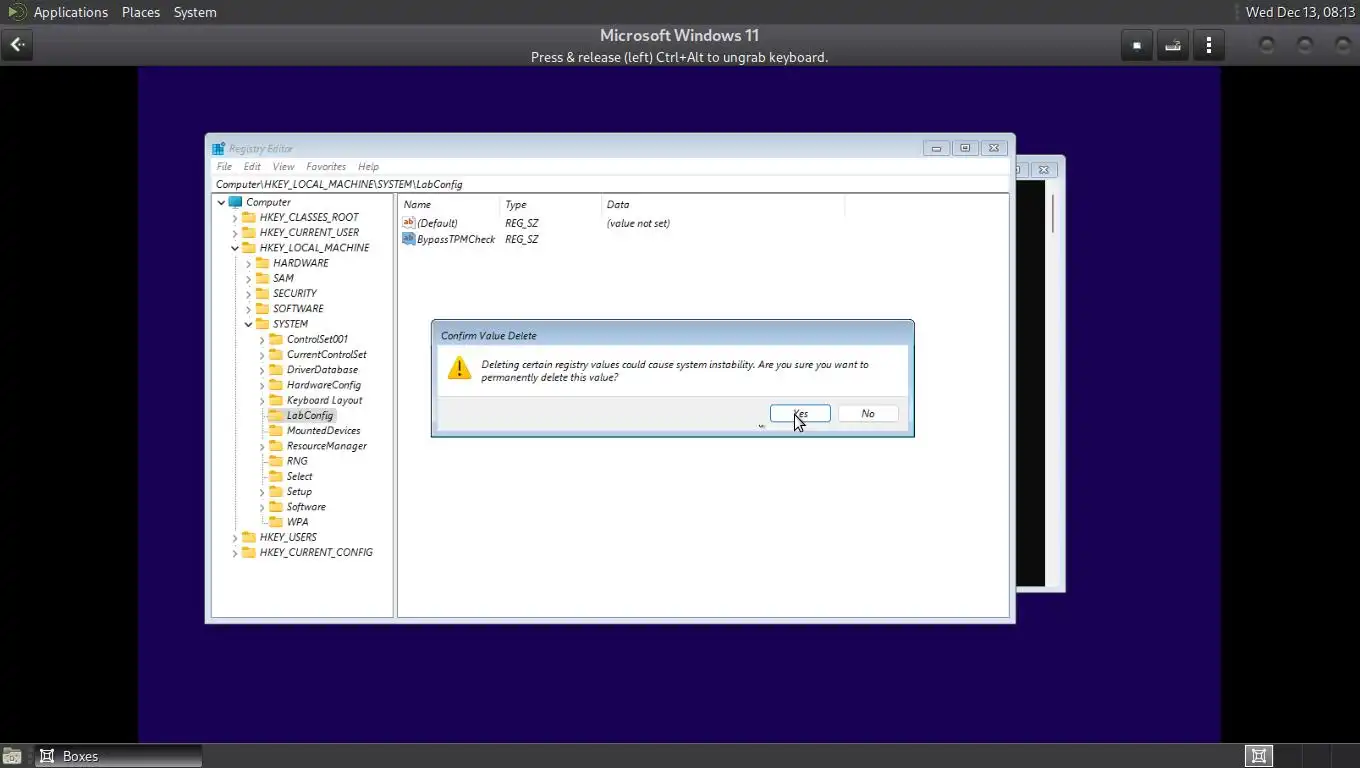Click the show desktop icon in bottom panel

click(x=11, y=756)
